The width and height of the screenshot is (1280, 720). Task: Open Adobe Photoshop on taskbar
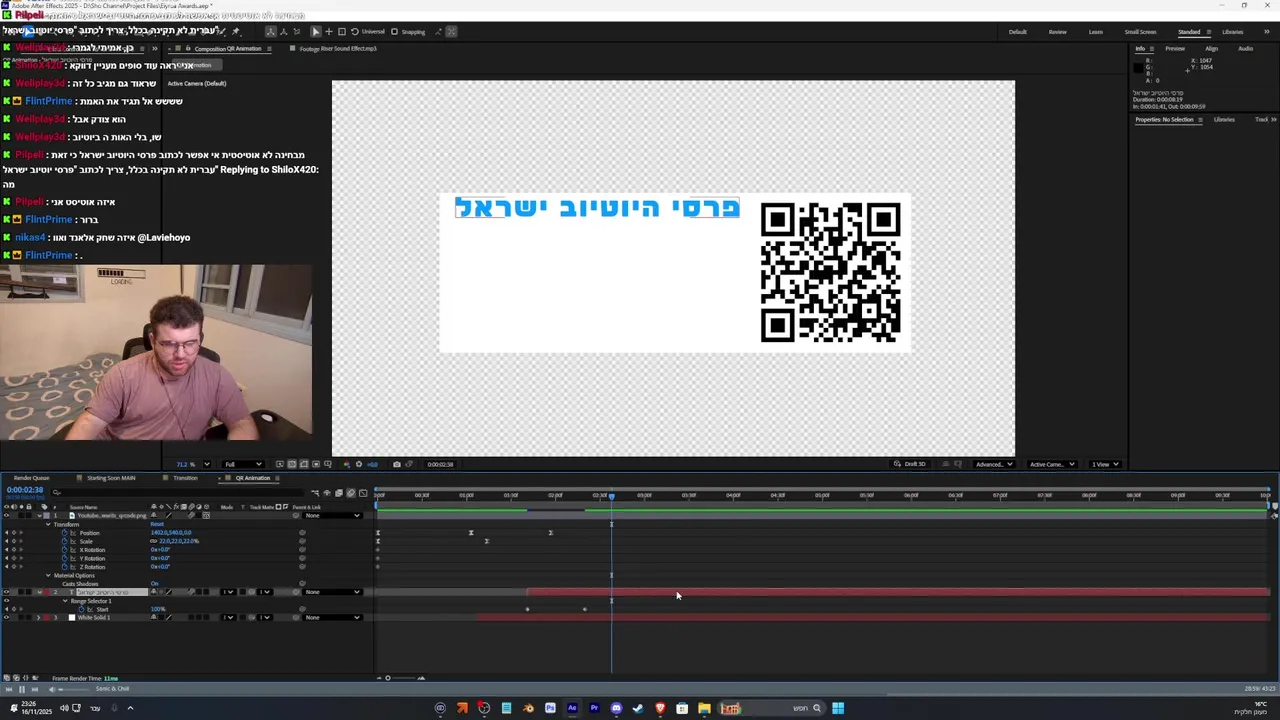(550, 708)
